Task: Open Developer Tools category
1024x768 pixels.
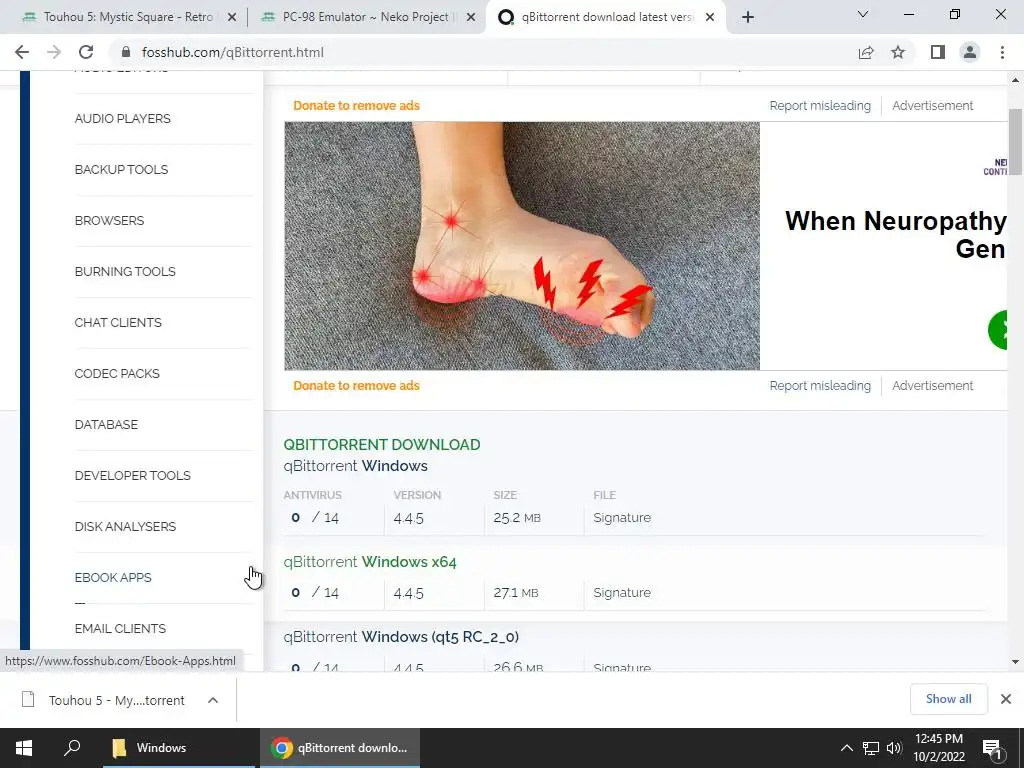Action: coord(133,475)
